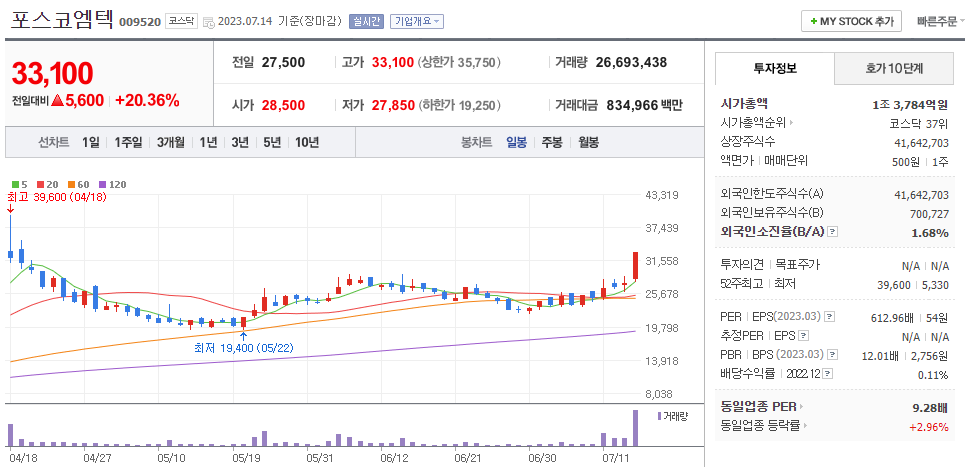Open help icon next to 추정PER EPS
This screenshot has height=467, width=968.
coord(803,336)
